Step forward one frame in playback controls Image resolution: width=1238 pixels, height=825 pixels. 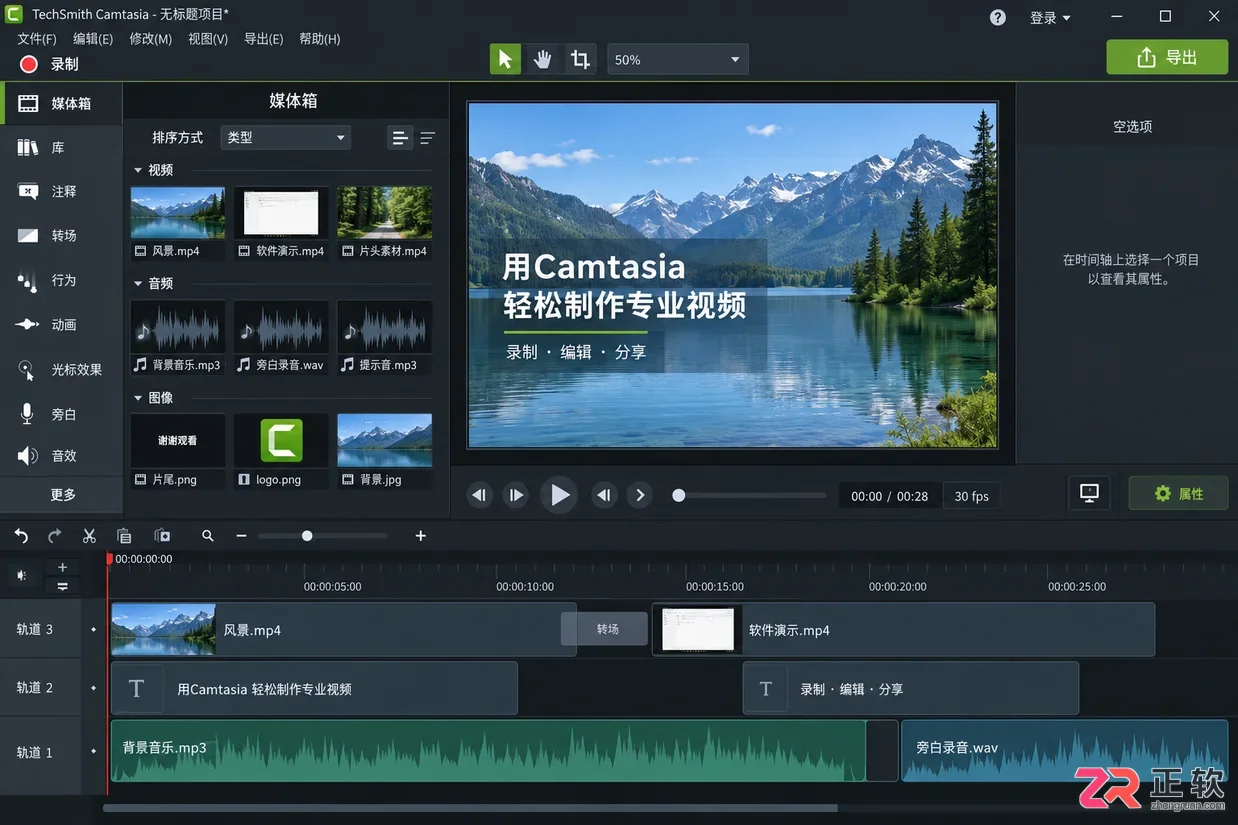coord(515,495)
